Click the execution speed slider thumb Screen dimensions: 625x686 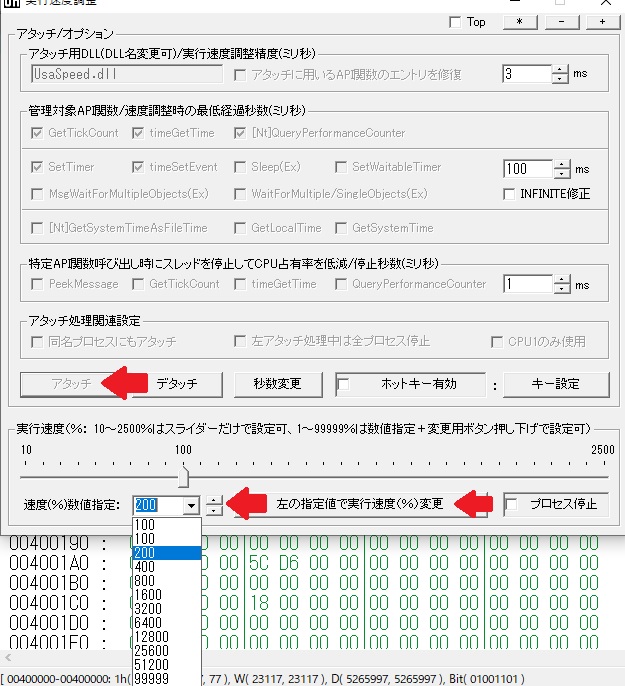coord(184,468)
